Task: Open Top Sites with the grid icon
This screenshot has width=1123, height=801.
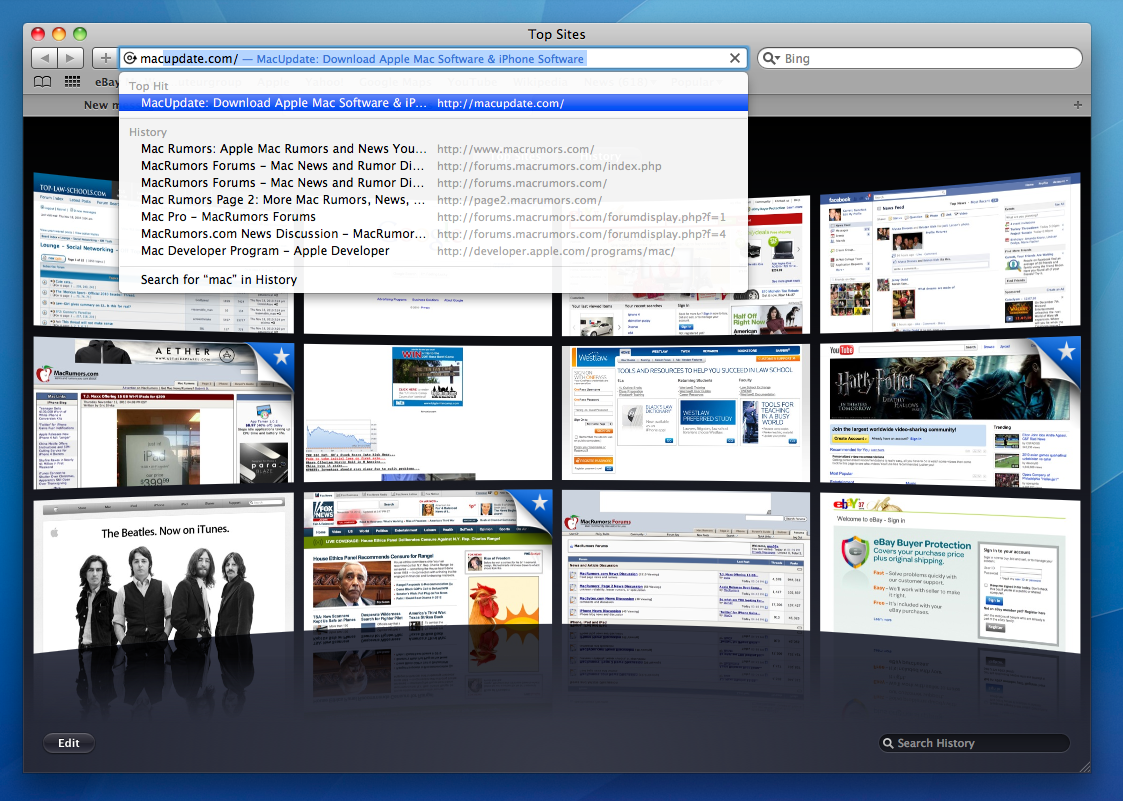Action: [x=72, y=82]
